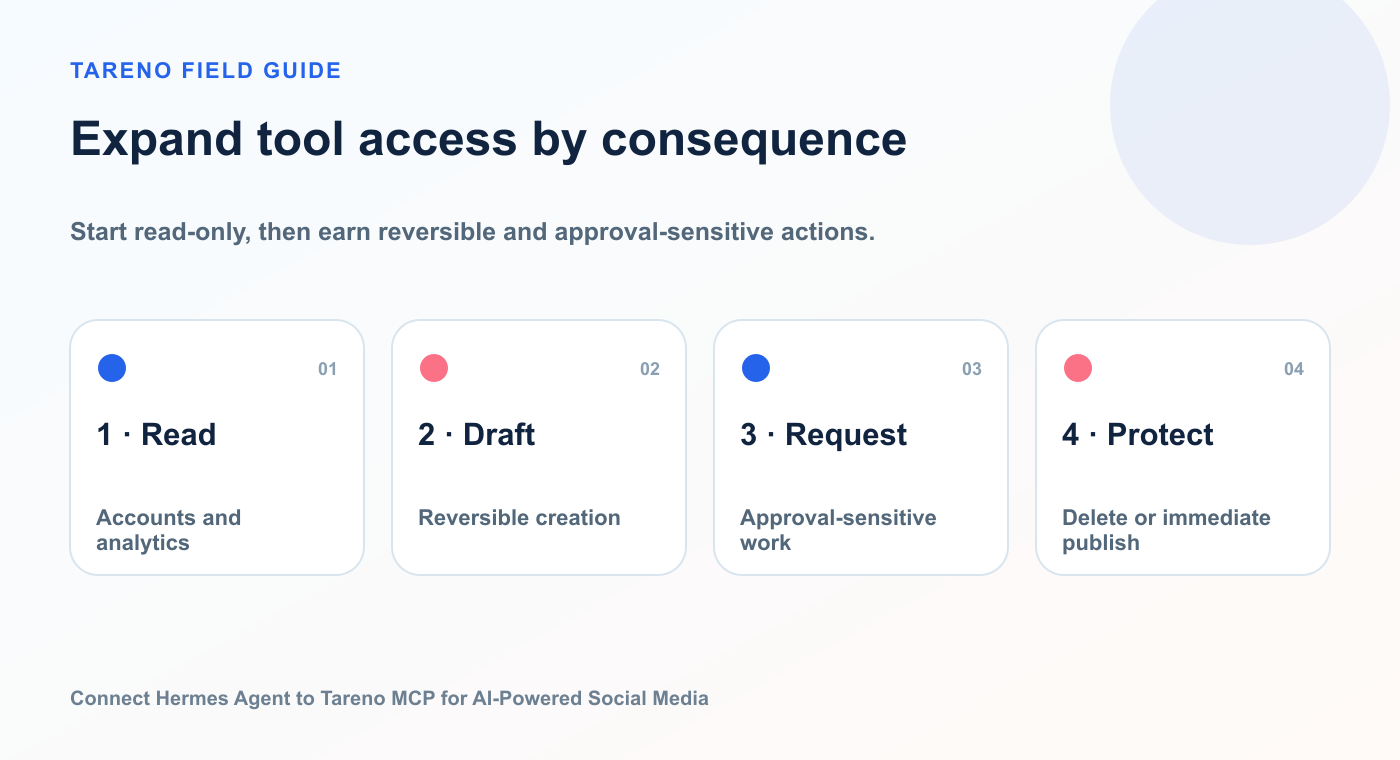The height and width of the screenshot is (760, 1400).
Task: Click the pink dot on Draft card
Action: (x=434, y=368)
